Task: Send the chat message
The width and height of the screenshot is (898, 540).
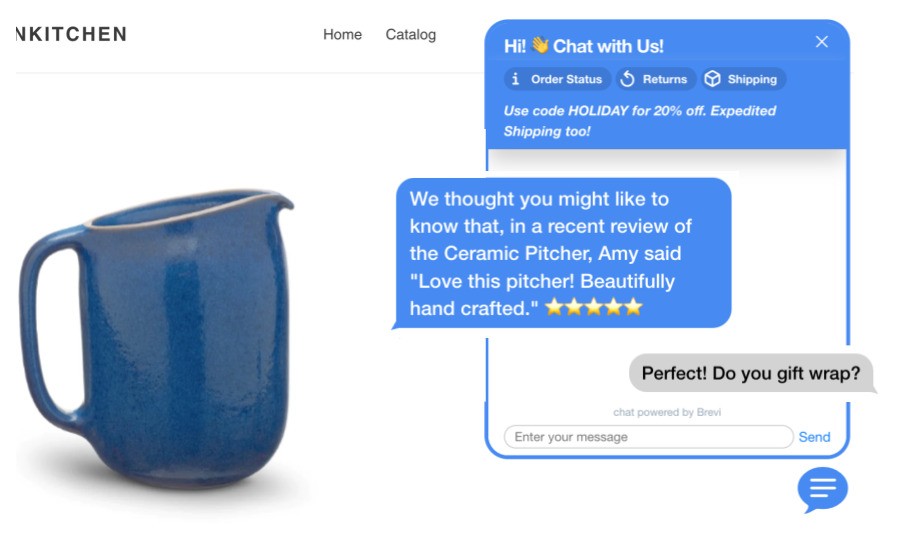Action: click(x=814, y=437)
